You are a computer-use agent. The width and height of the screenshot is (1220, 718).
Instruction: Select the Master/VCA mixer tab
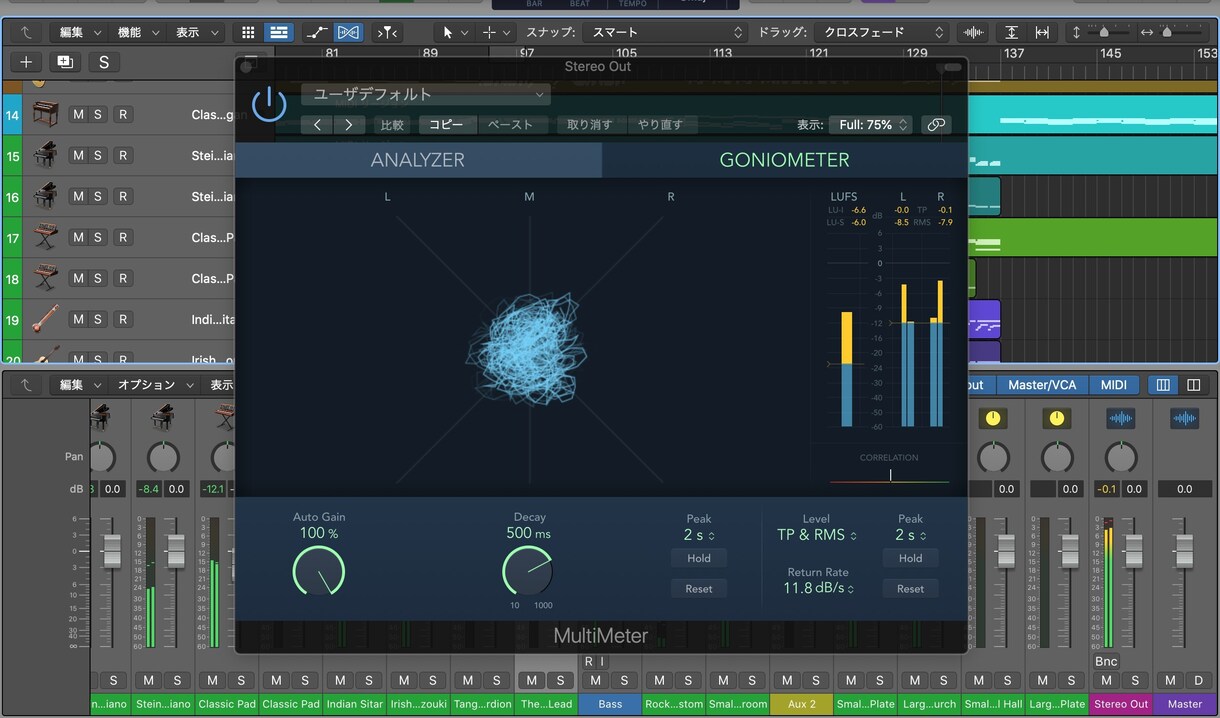[1042, 385]
